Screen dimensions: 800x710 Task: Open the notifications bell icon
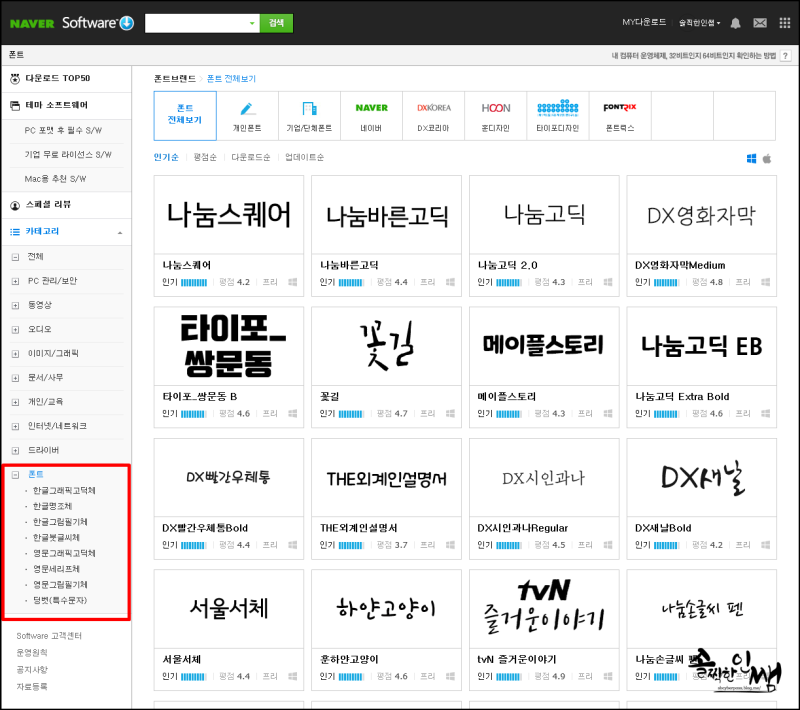[735, 23]
